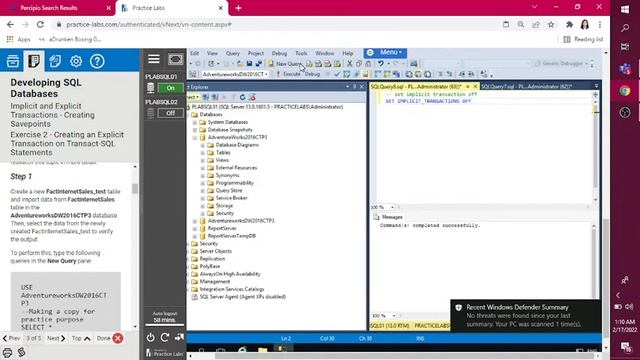Click the Undo arrow icon

point(380,64)
